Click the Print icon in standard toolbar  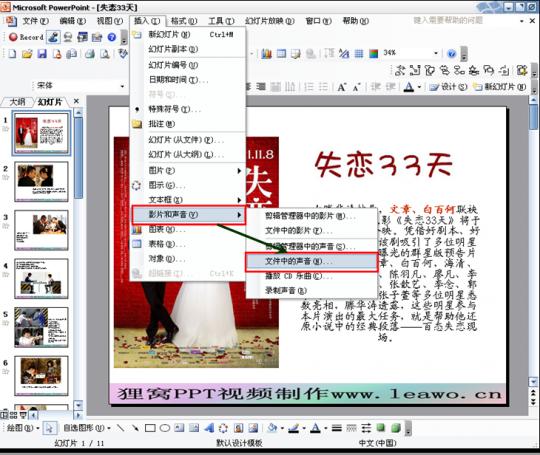pyautogui.click(x=90, y=54)
